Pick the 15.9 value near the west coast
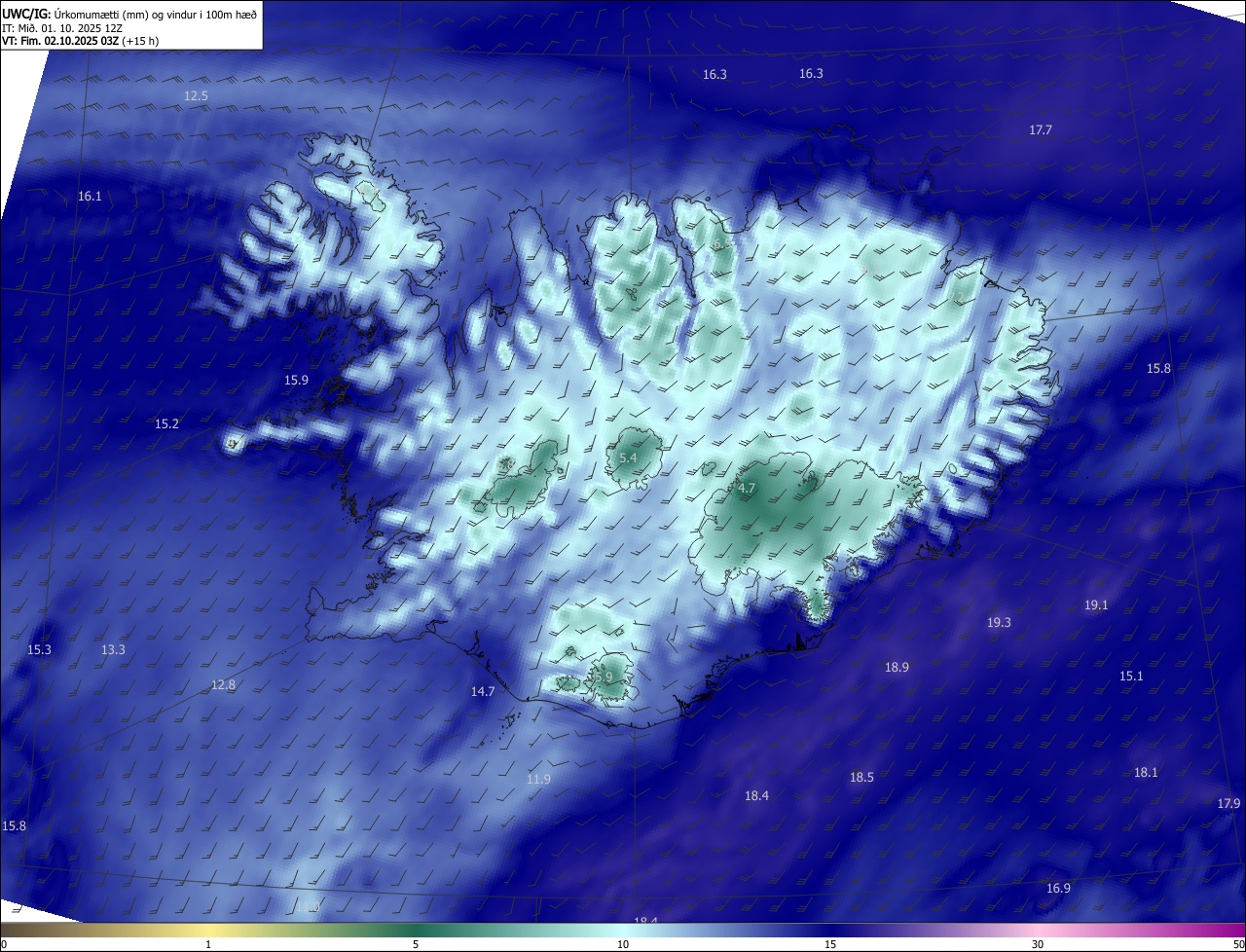This screenshot has width=1246, height=952. [x=296, y=381]
